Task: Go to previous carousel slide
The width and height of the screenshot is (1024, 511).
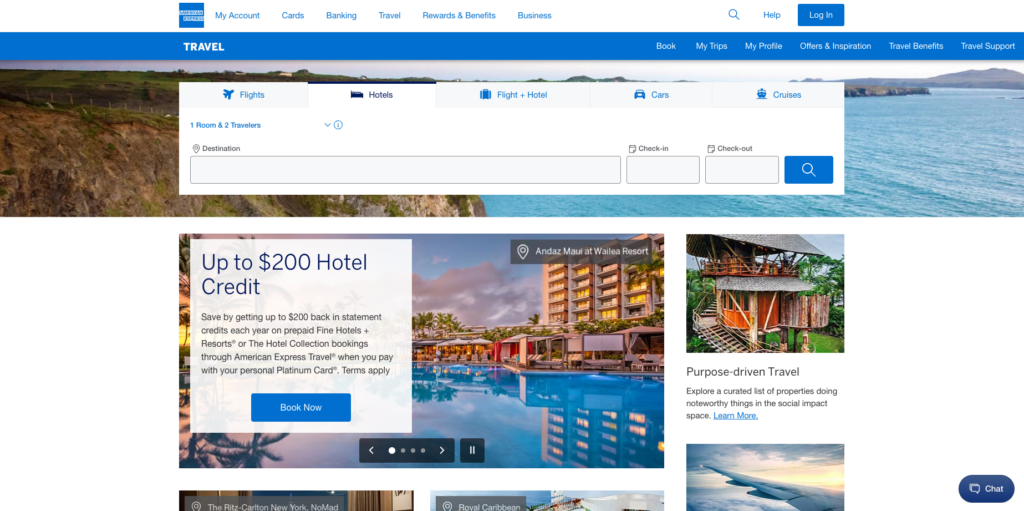Action: (x=371, y=450)
